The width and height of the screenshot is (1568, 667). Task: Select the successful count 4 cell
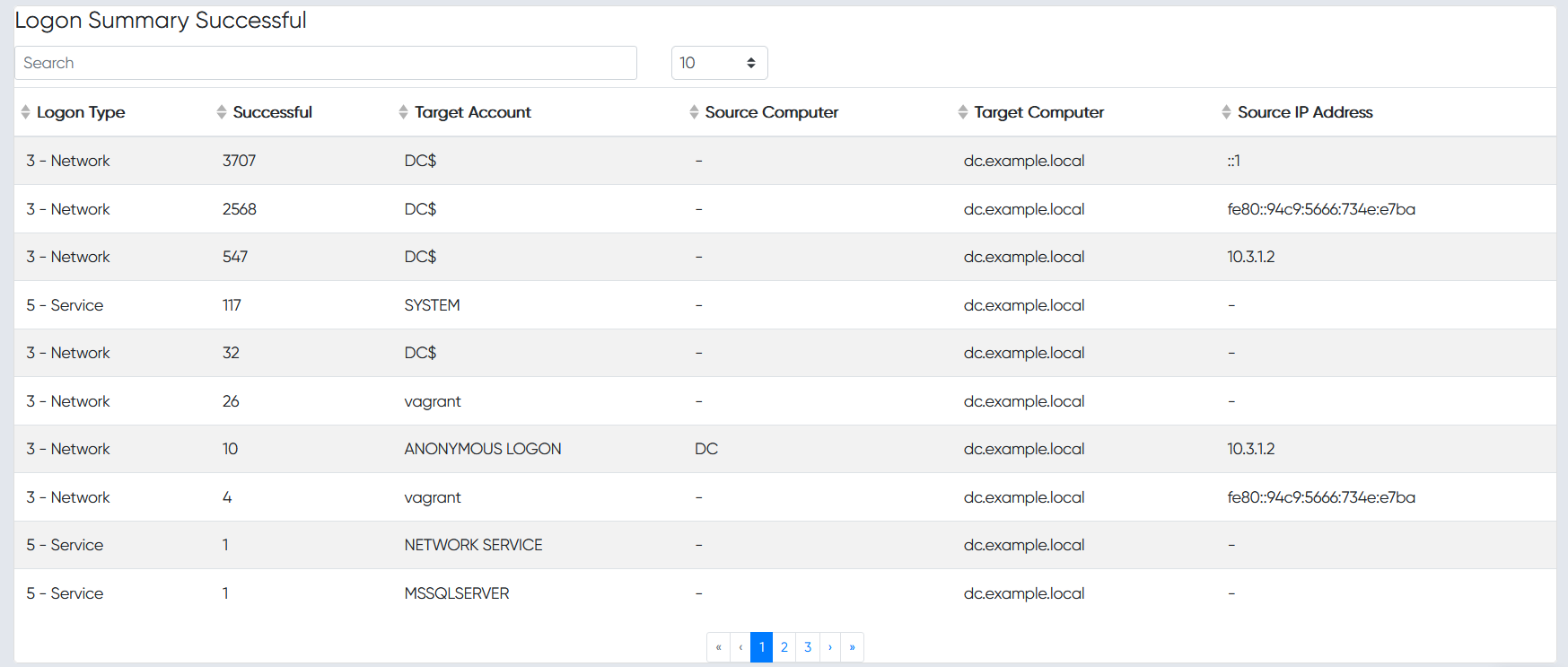pyautogui.click(x=227, y=497)
